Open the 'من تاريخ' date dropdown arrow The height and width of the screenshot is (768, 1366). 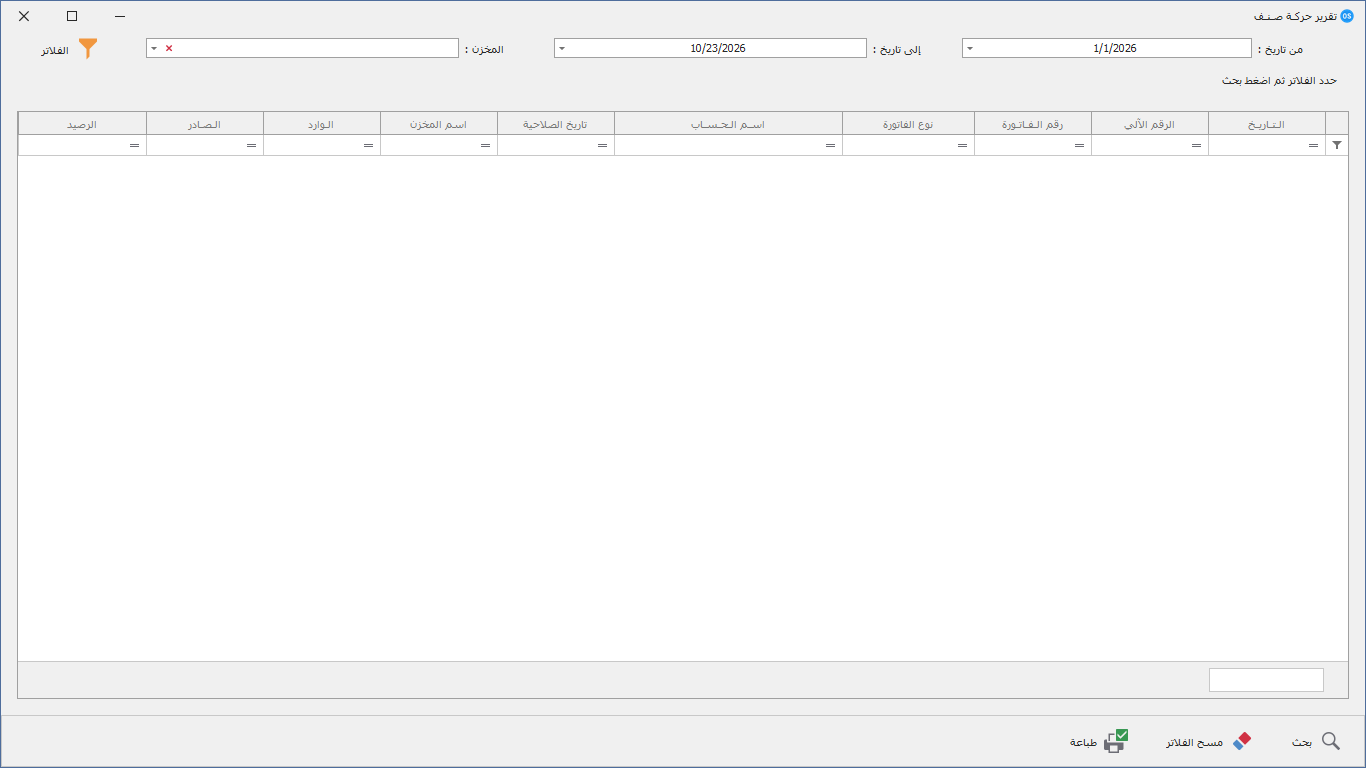click(970, 48)
